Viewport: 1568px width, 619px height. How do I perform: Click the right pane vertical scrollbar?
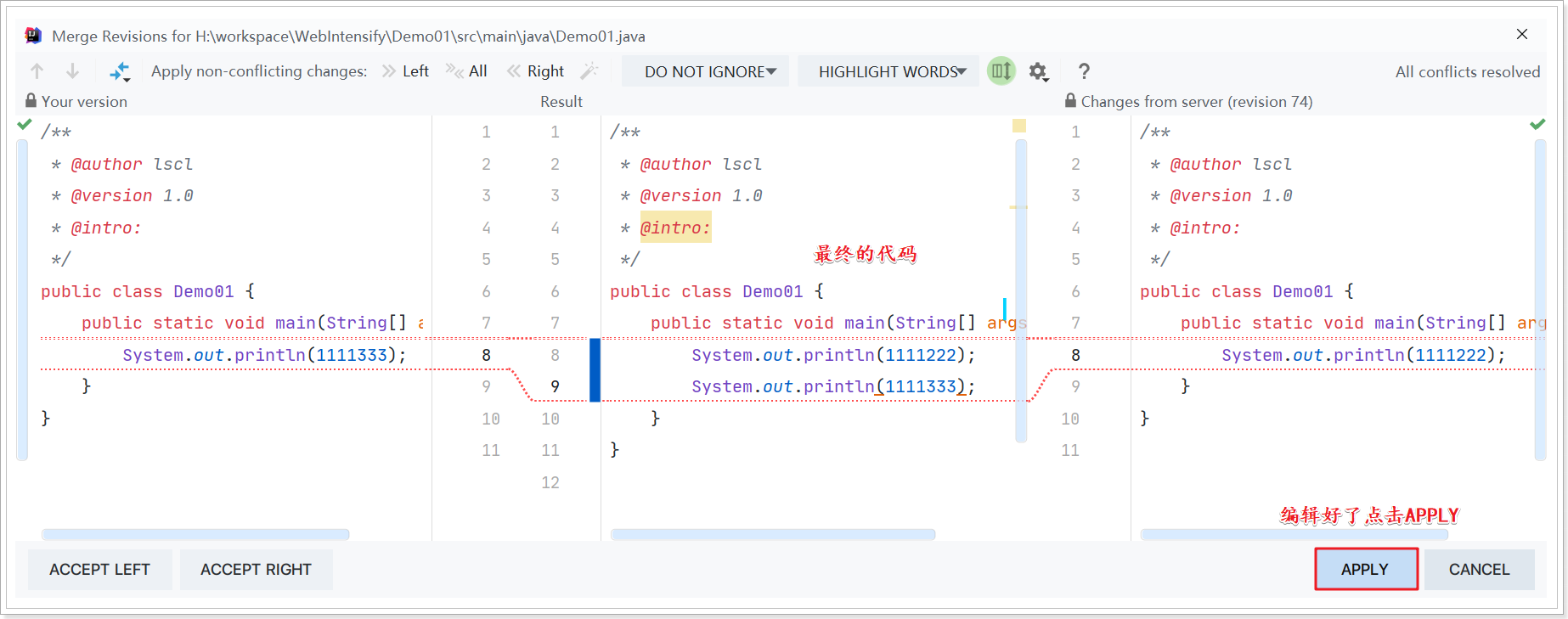[x=1540, y=299]
